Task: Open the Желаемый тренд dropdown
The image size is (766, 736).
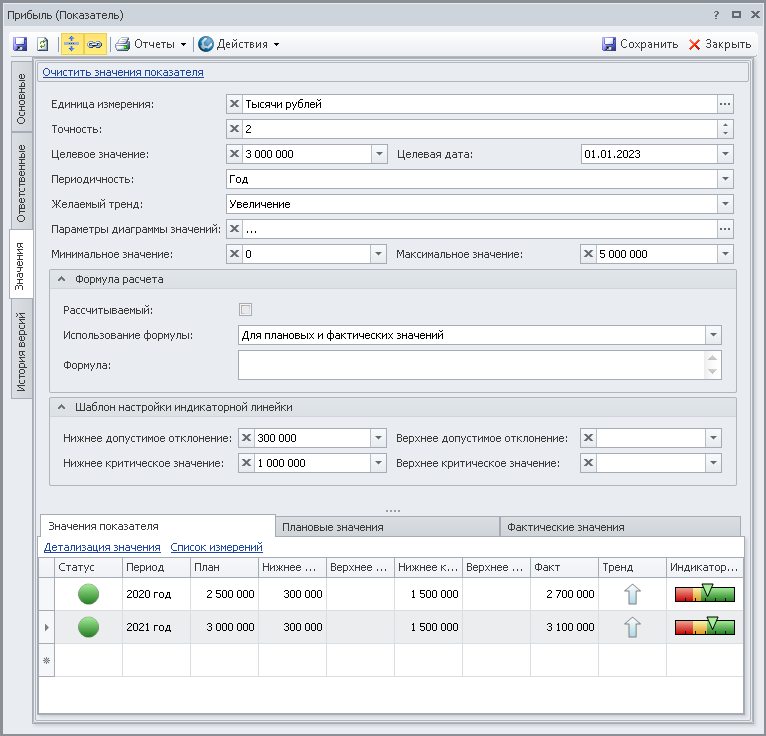Action: pos(725,204)
